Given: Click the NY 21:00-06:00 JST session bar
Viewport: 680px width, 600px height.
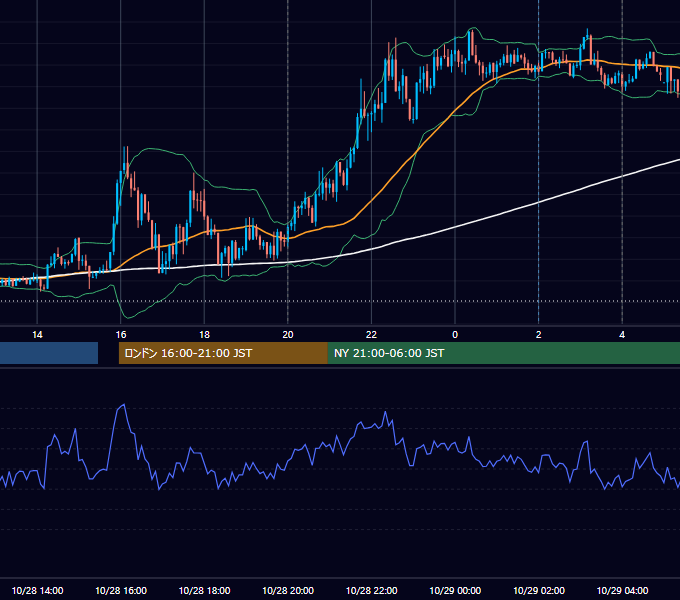Looking at the screenshot, I should point(503,353).
